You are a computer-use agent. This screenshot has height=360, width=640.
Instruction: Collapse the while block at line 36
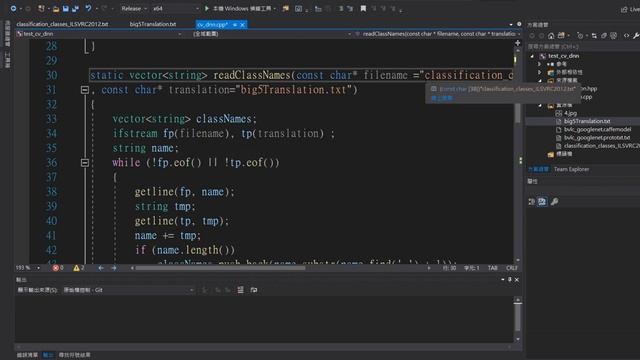pyautogui.click(x=85, y=163)
